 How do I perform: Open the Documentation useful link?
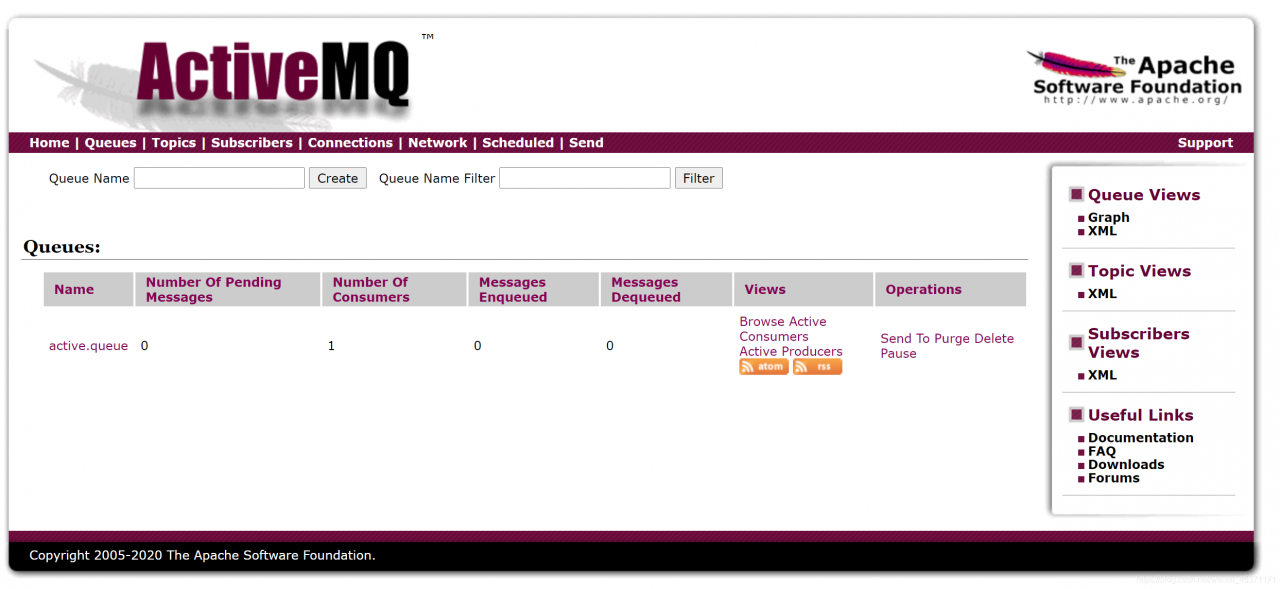pyautogui.click(x=1141, y=438)
